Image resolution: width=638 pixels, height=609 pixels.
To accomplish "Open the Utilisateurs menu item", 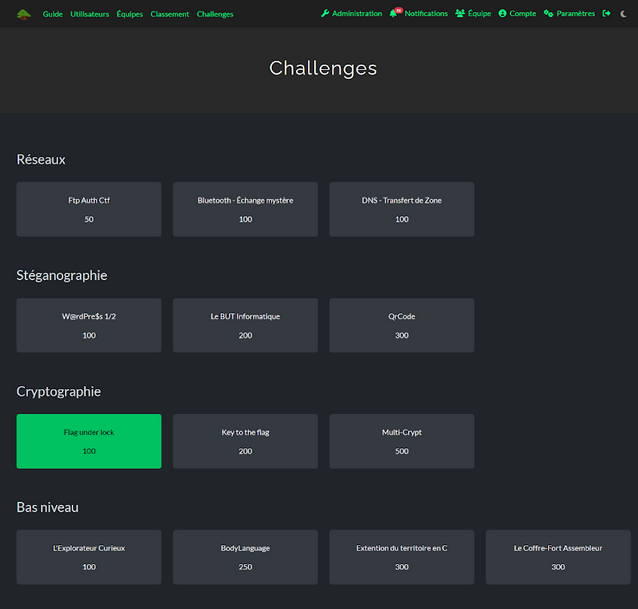I will pos(90,14).
